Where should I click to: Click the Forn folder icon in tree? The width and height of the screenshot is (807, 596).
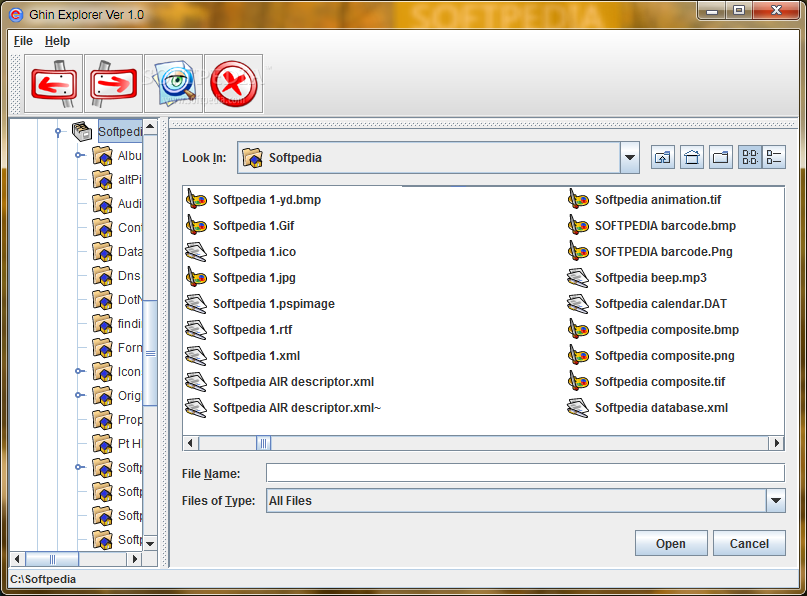point(102,347)
